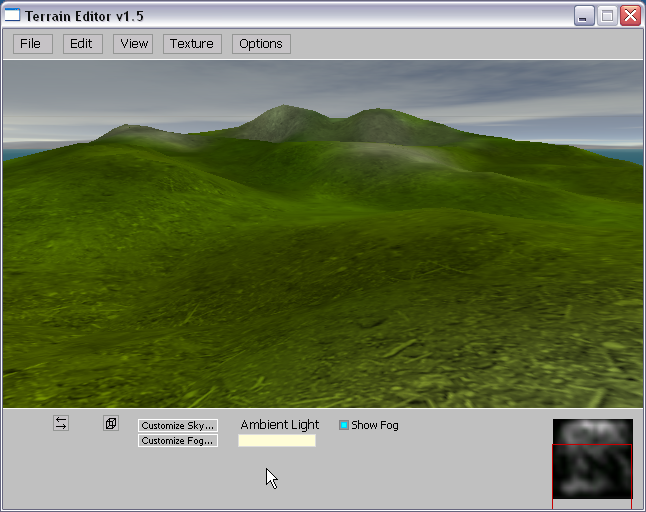Open the View menu

click(x=133, y=44)
